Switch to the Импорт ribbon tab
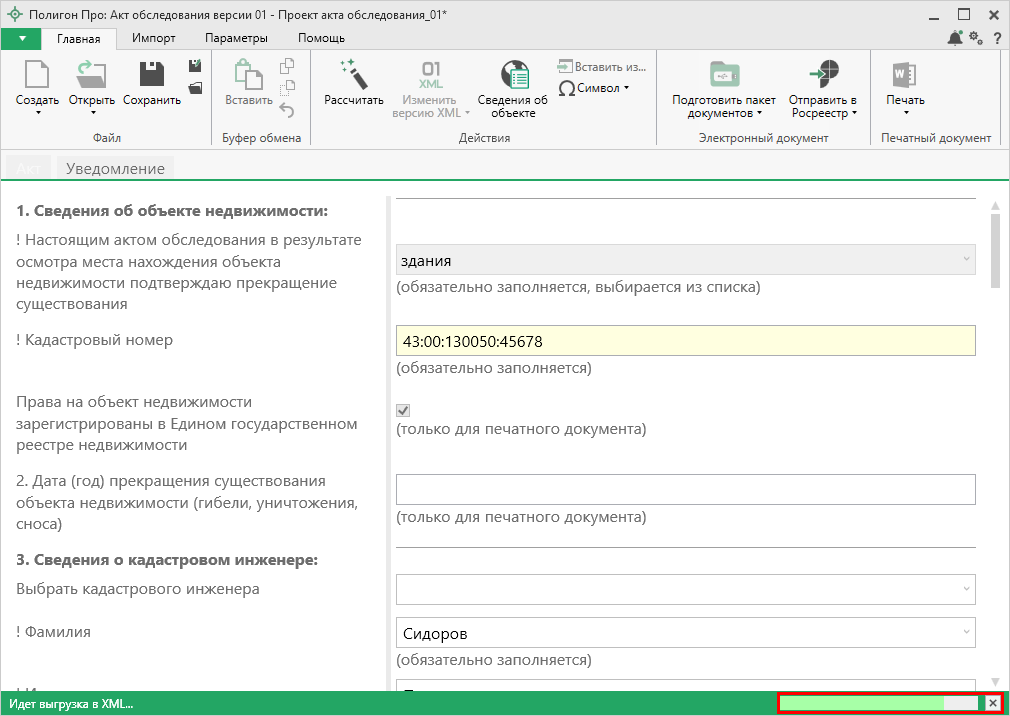The width and height of the screenshot is (1010, 716). (153, 38)
